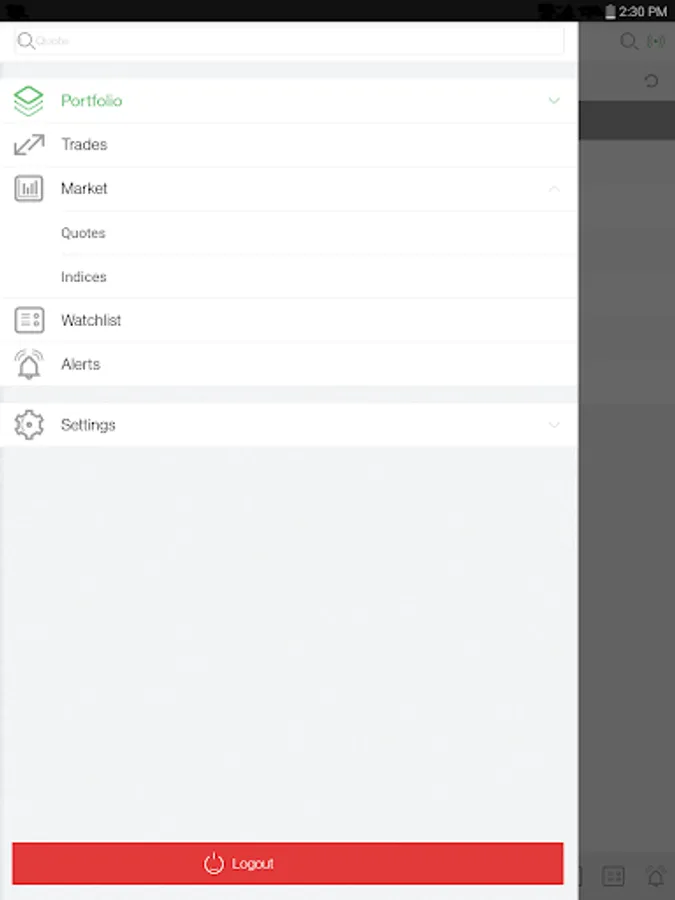
Task: Tap the red Logout button
Action: 288,863
